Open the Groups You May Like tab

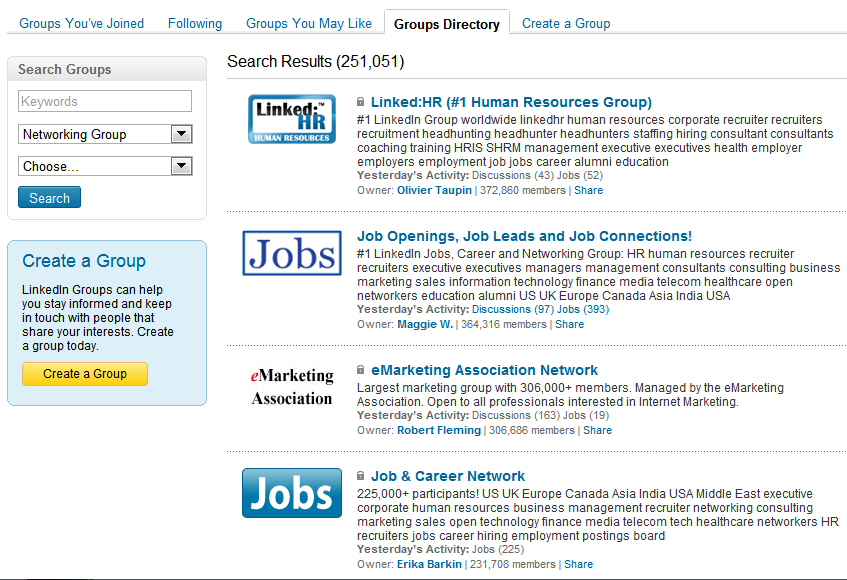pos(309,23)
